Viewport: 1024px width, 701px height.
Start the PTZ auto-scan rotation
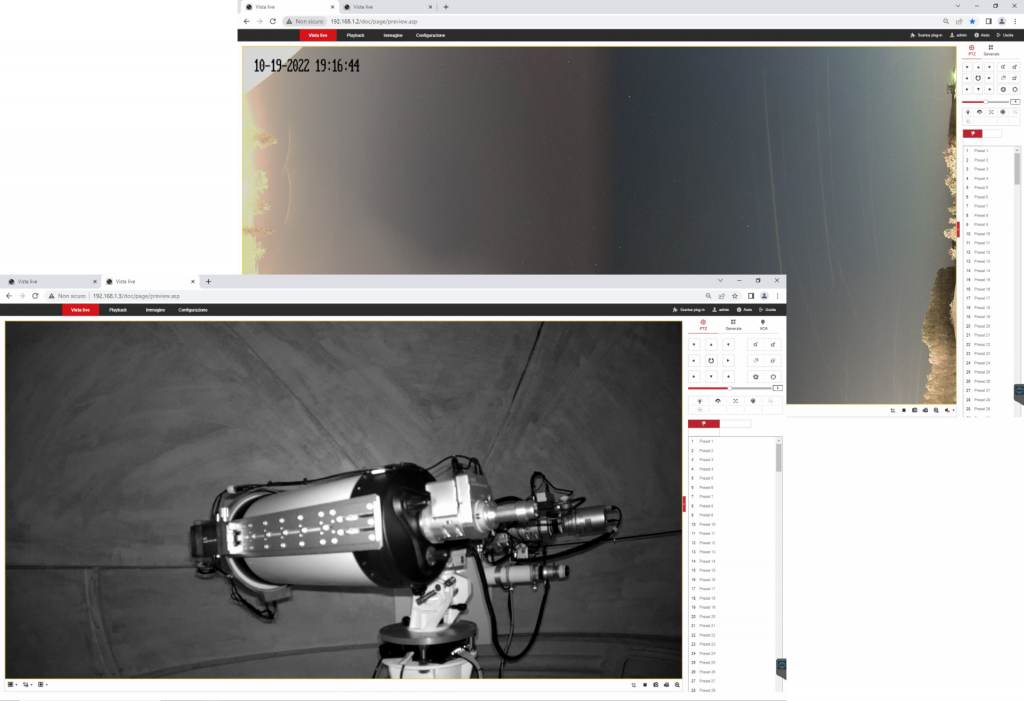pyautogui.click(x=711, y=361)
